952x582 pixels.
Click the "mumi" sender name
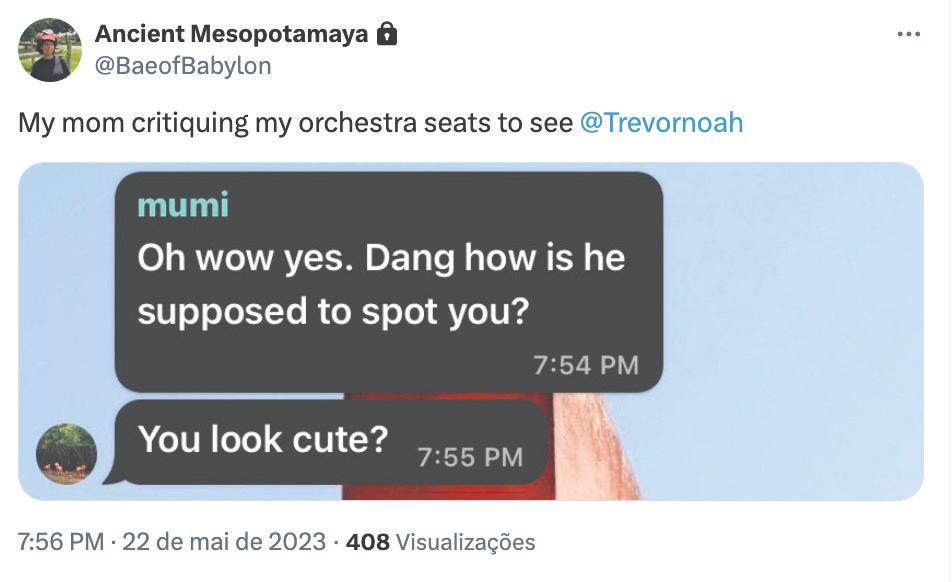[183, 205]
